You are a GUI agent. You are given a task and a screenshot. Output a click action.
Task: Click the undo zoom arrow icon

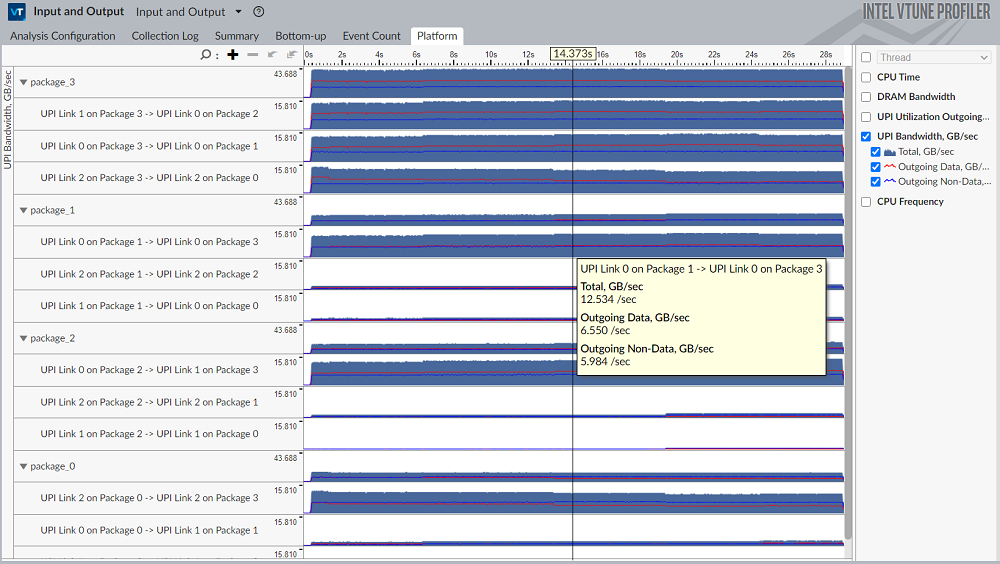click(x=272, y=54)
